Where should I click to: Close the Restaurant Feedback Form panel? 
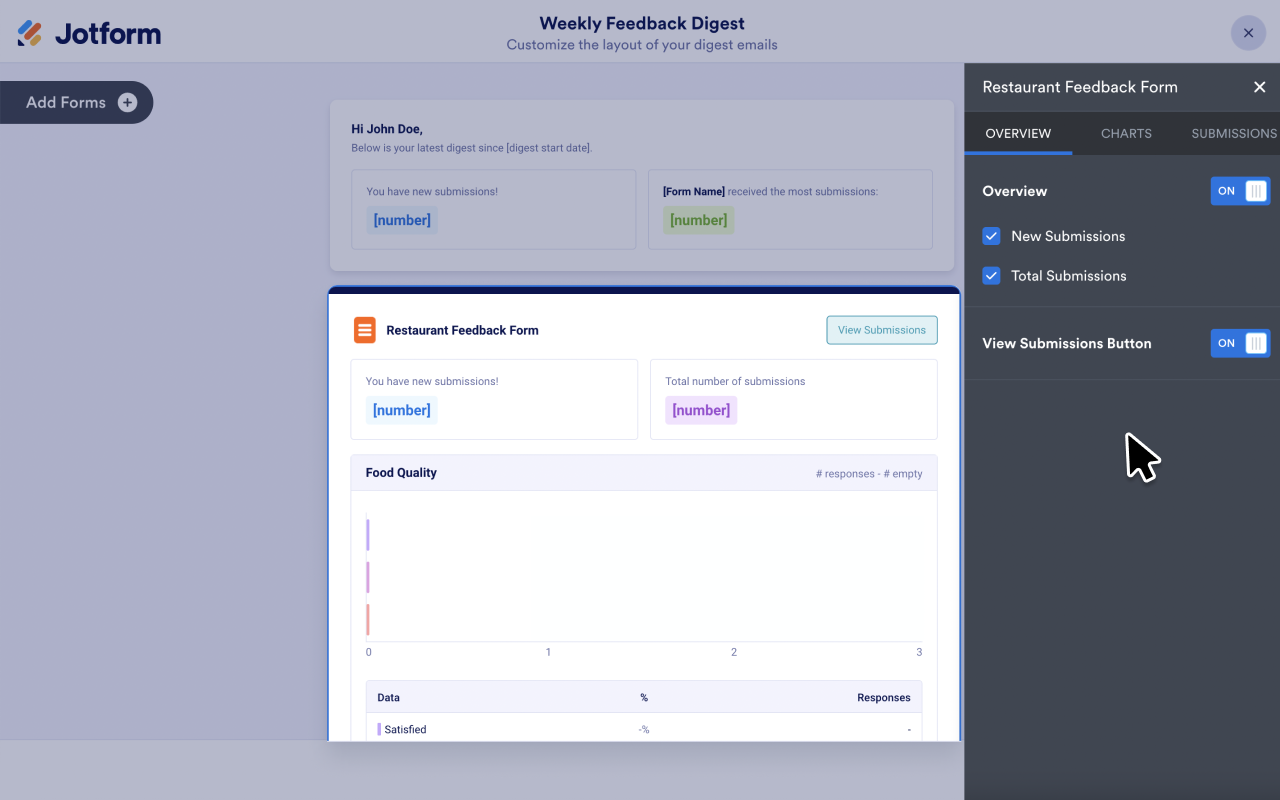pos(1259,87)
